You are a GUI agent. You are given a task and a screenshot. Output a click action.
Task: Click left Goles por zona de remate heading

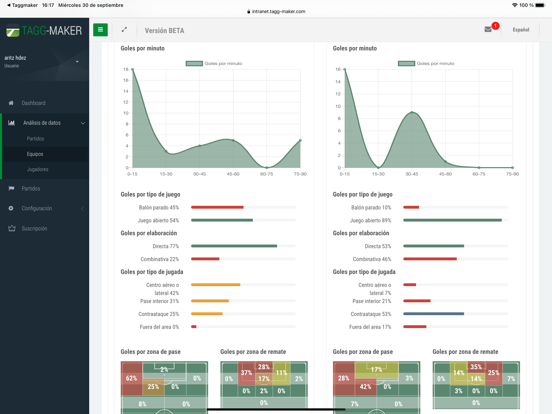pyautogui.click(x=253, y=352)
